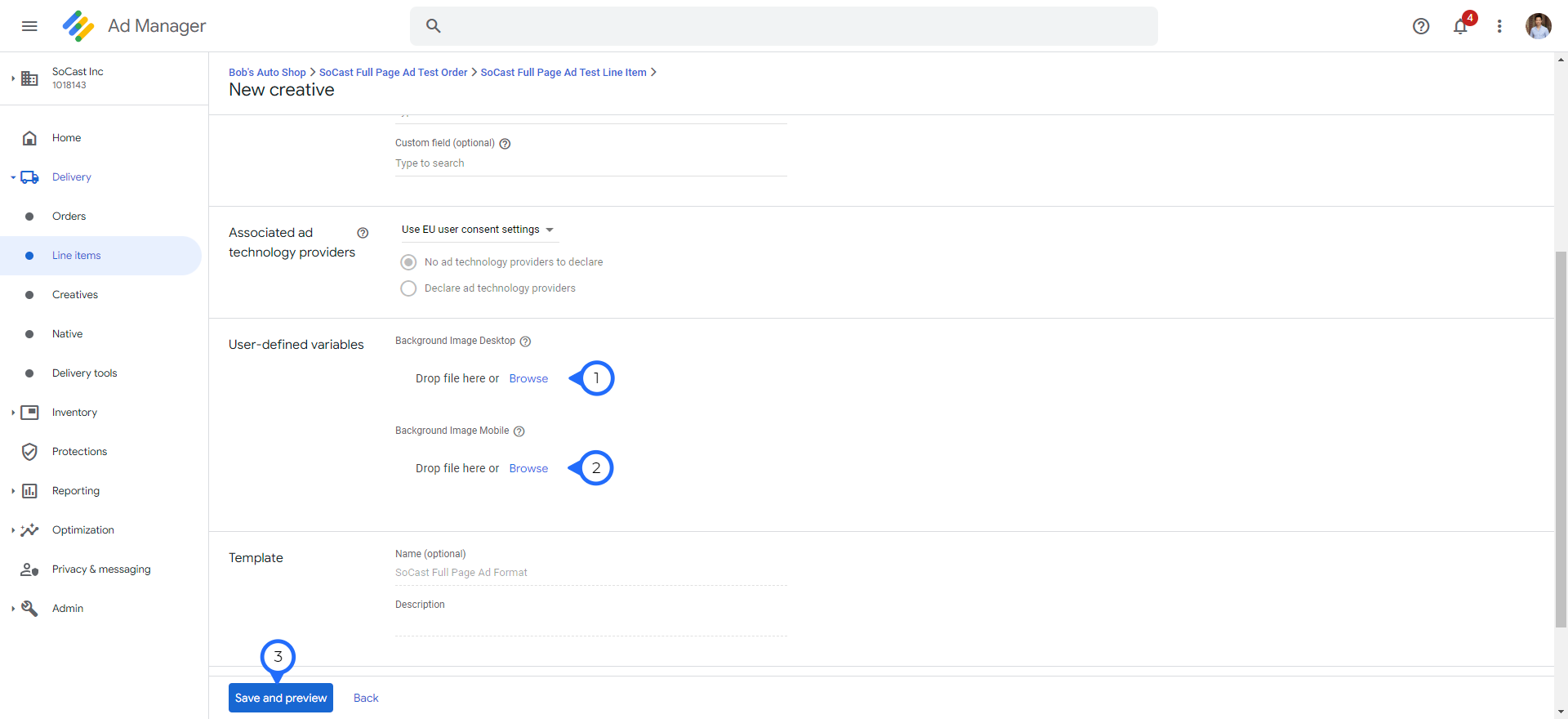
Task: Click the Home house icon
Action: click(x=29, y=138)
